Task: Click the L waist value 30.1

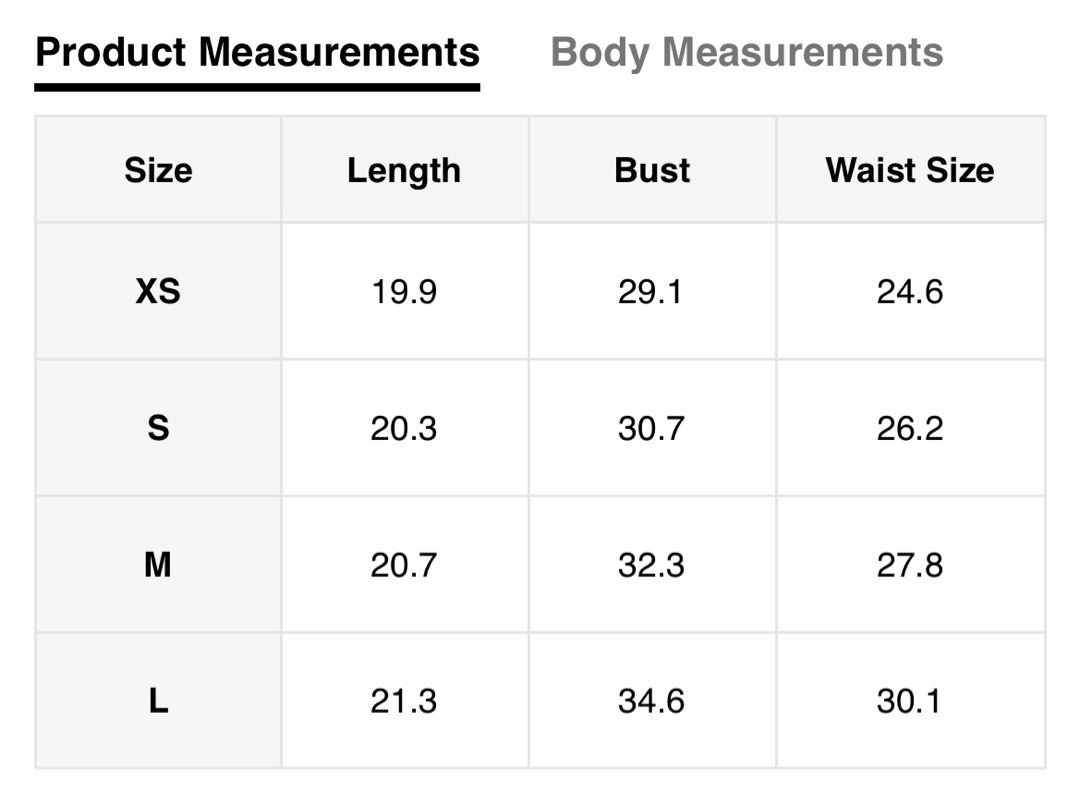Action: pos(908,702)
